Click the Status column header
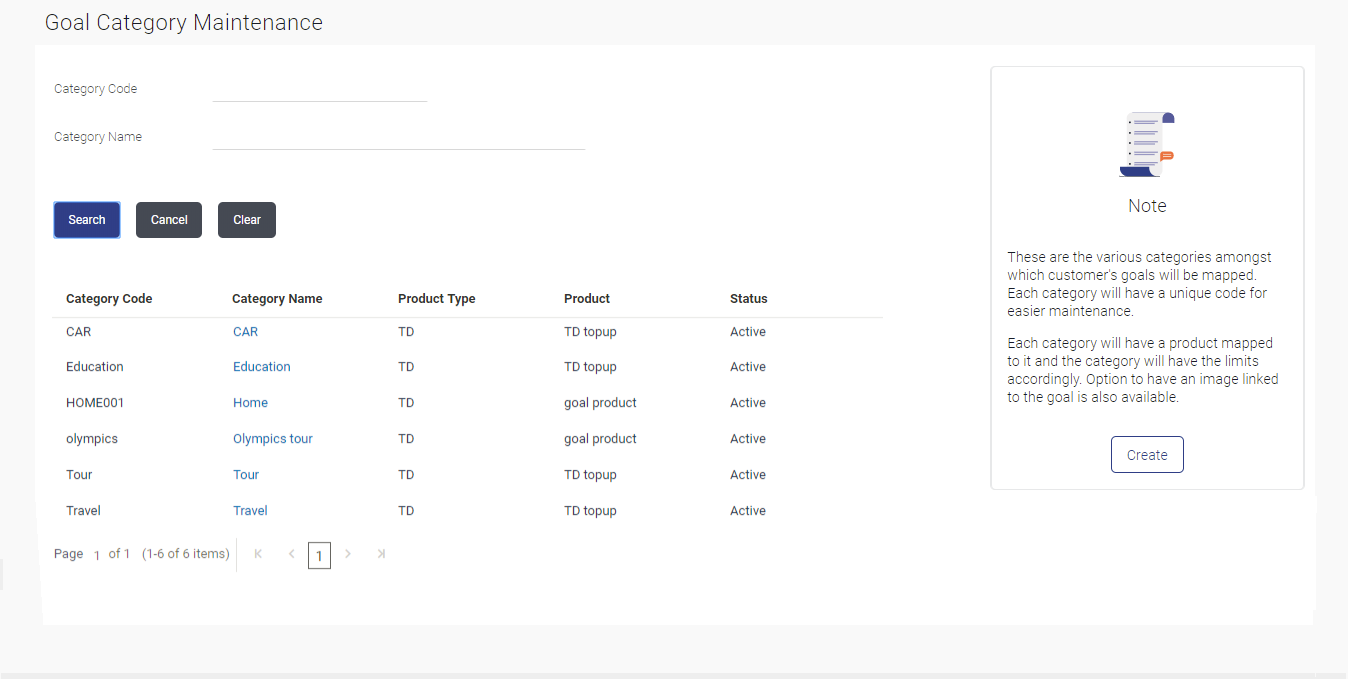The height and width of the screenshot is (679, 1348). (x=749, y=299)
